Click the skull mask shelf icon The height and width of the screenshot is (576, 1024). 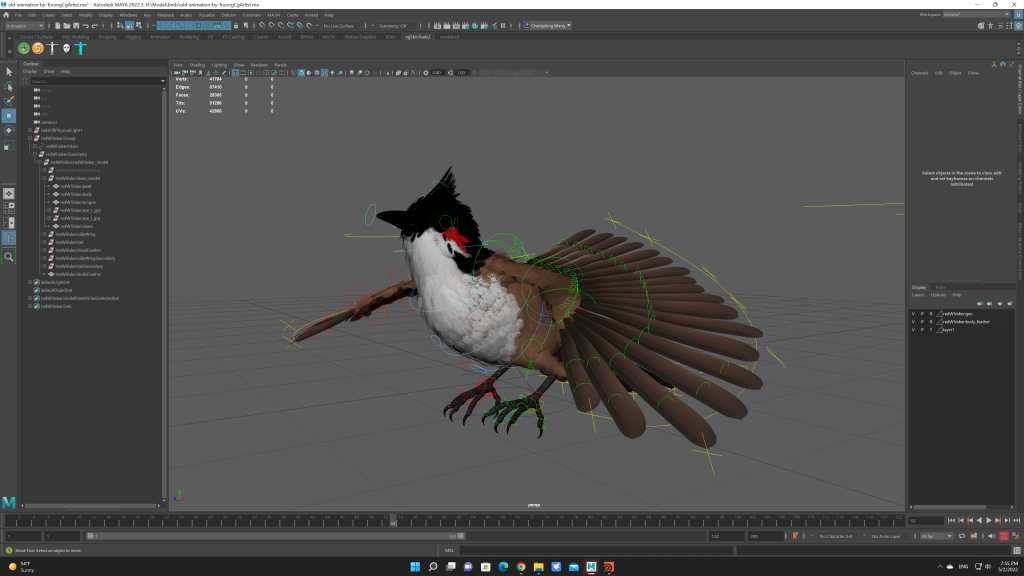click(x=66, y=47)
